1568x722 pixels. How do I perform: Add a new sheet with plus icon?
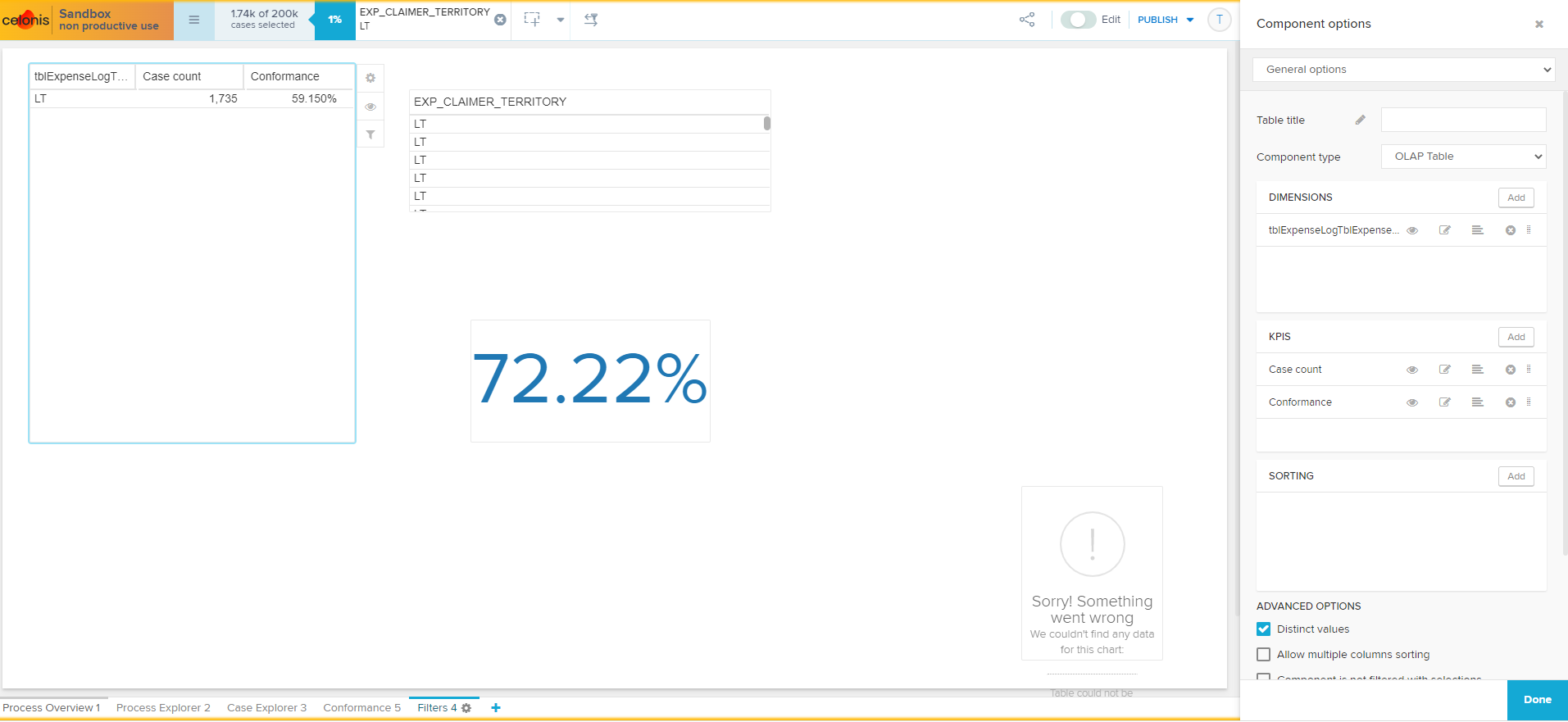(x=496, y=708)
